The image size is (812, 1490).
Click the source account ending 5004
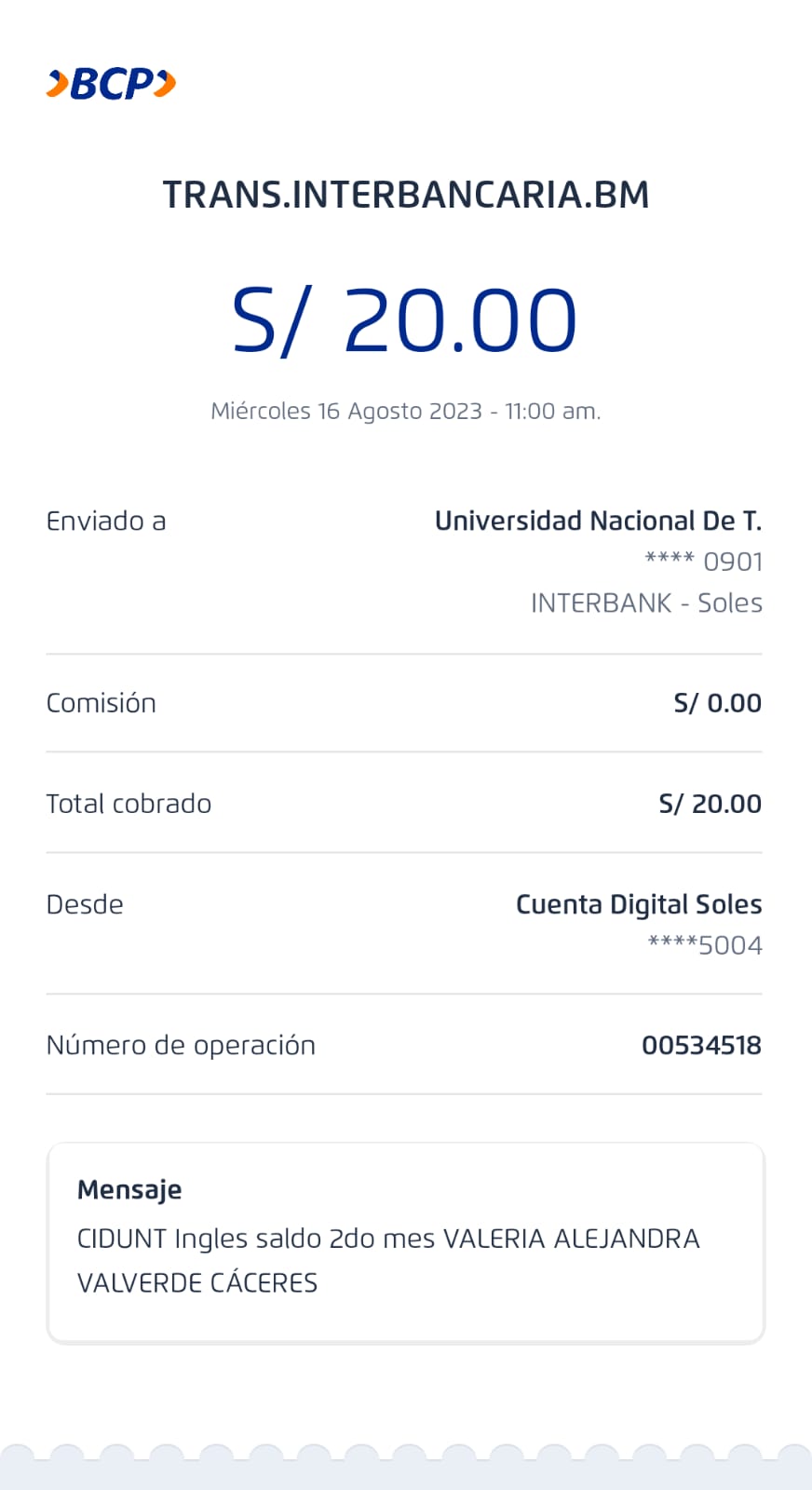tap(705, 945)
